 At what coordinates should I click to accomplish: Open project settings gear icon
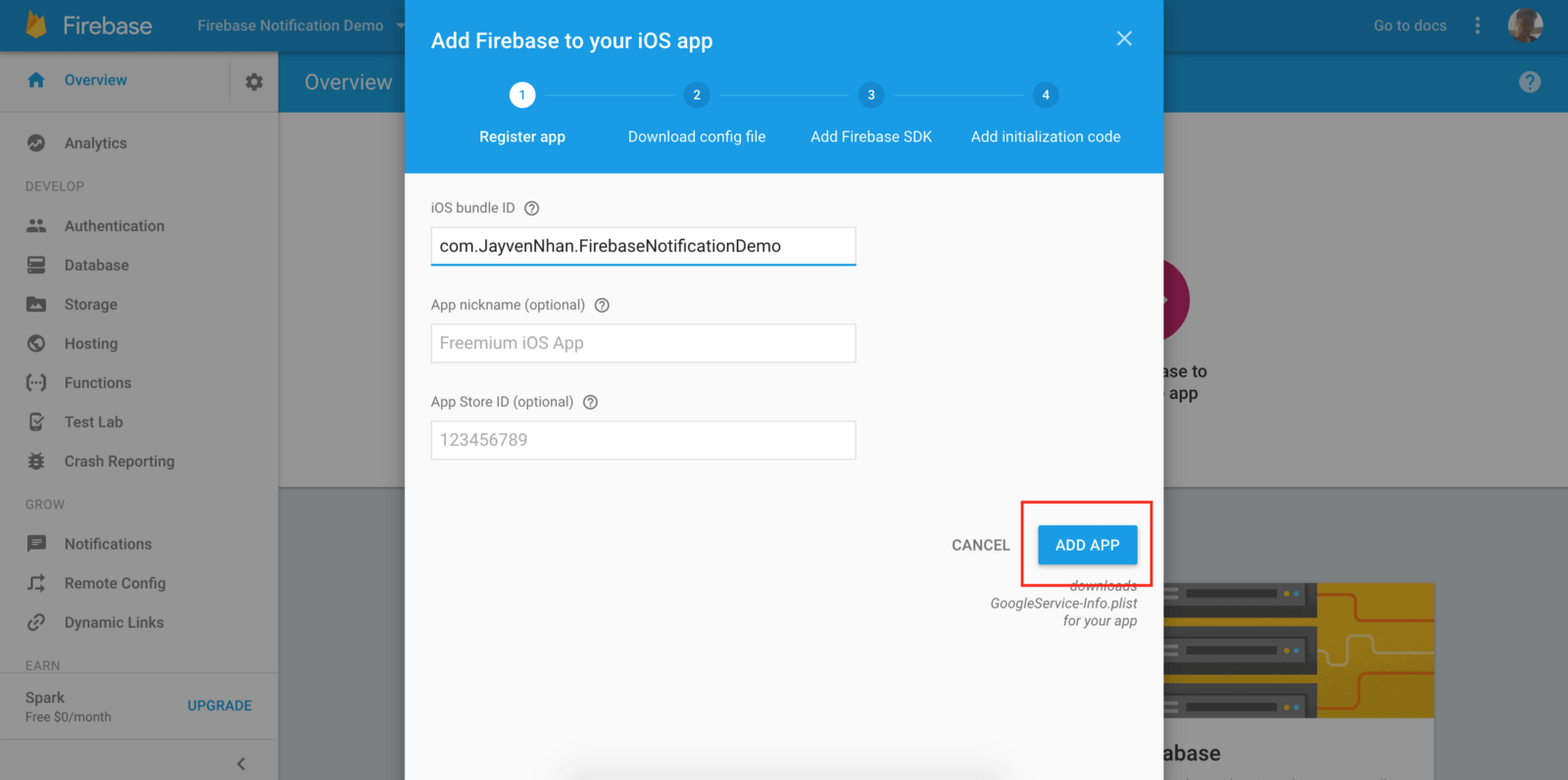[254, 81]
